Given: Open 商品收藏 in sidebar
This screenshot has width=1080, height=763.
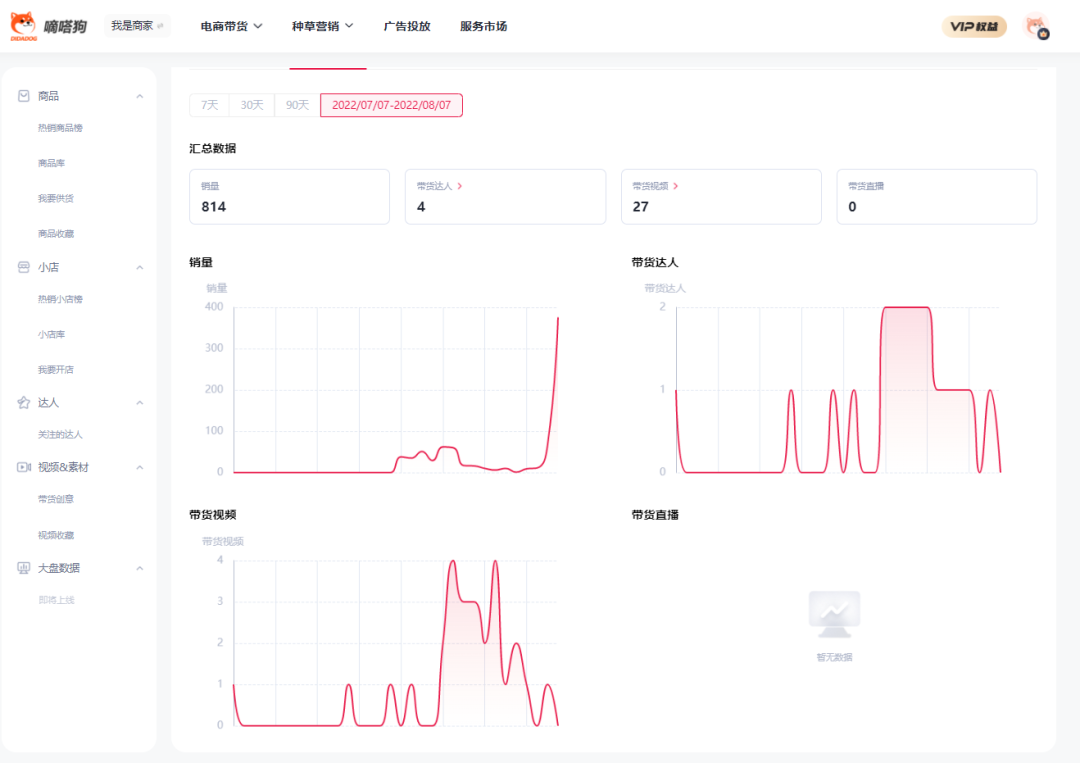Looking at the screenshot, I should (x=56, y=233).
